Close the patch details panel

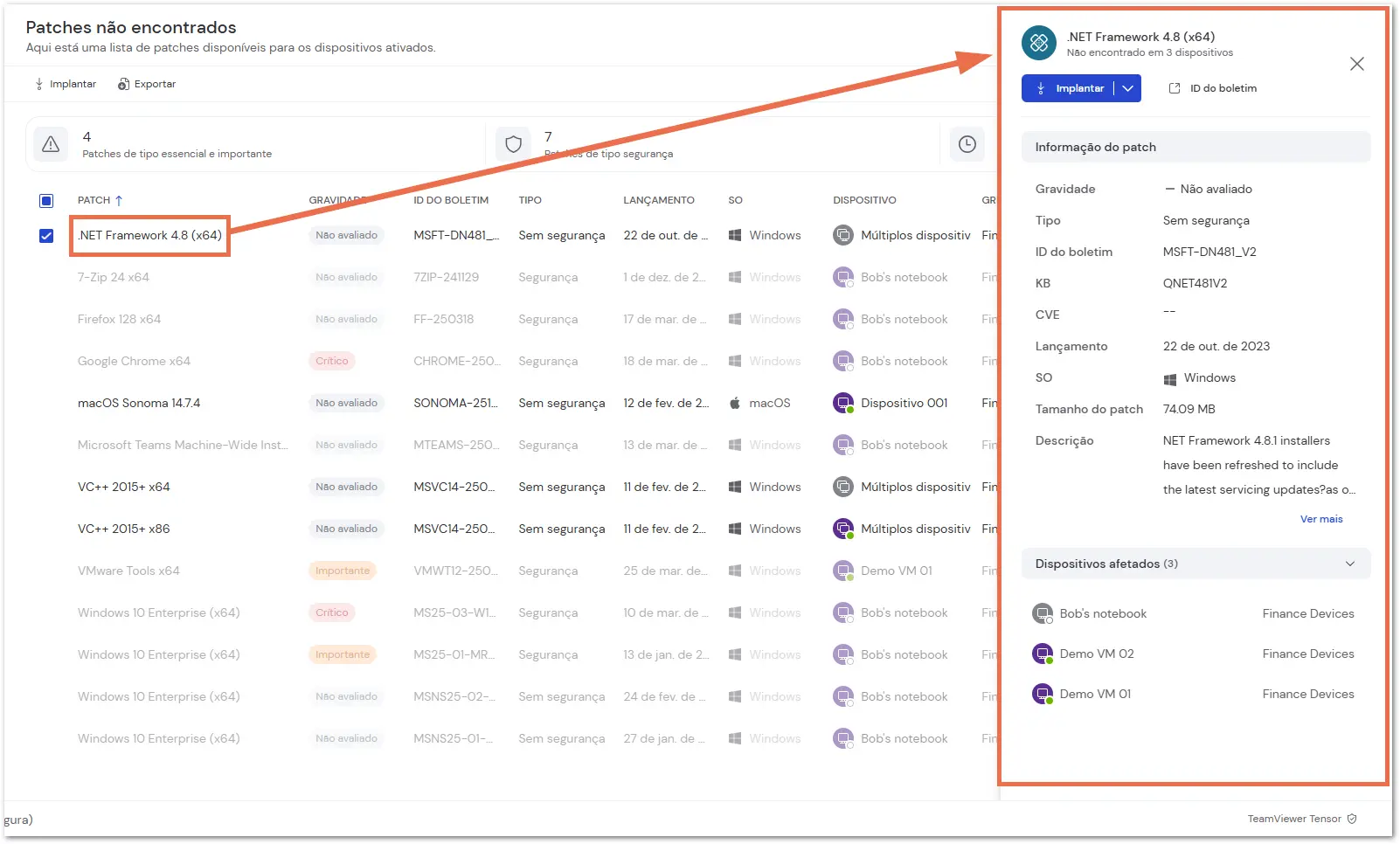tap(1356, 64)
